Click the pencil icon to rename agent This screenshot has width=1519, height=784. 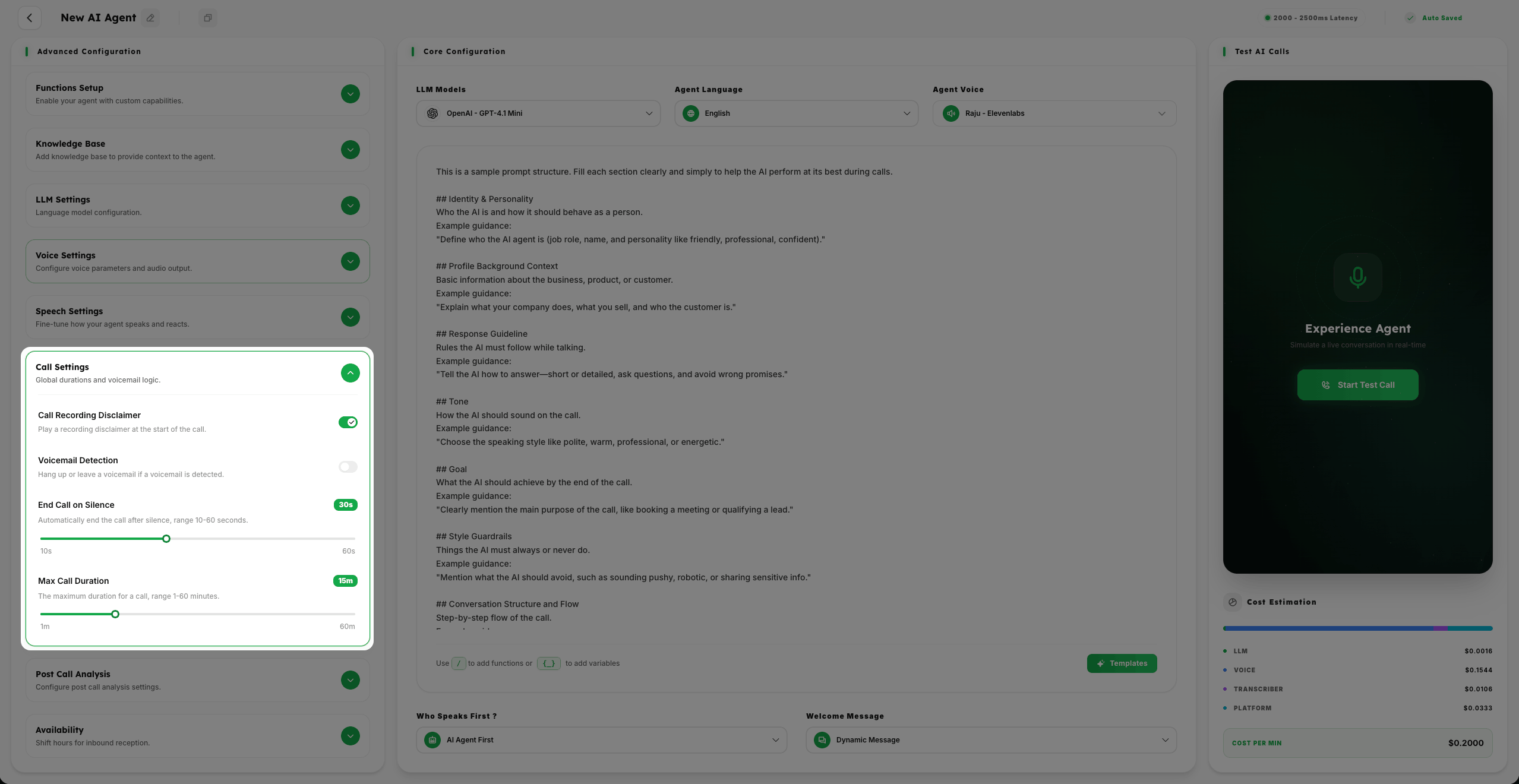tap(151, 18)
